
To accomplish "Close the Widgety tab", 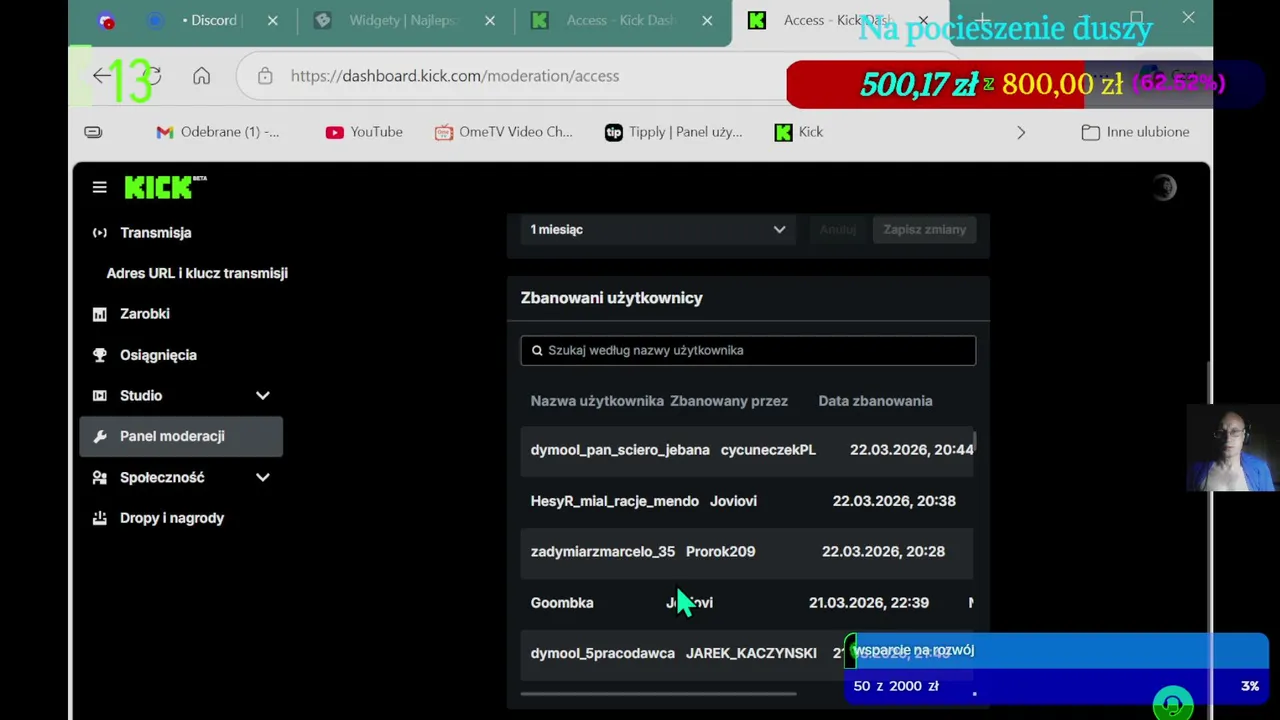I will (489, 20).
